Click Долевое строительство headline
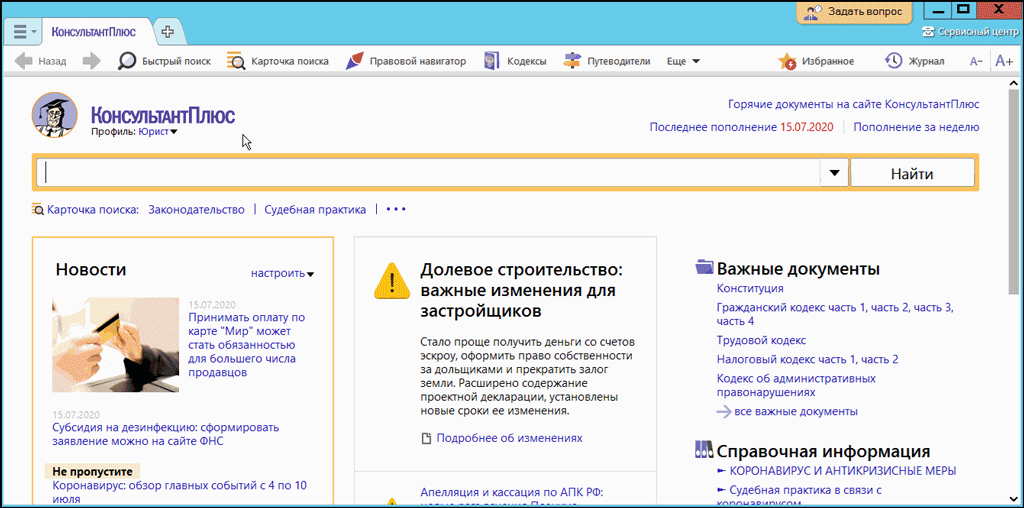 coord(522,290)
